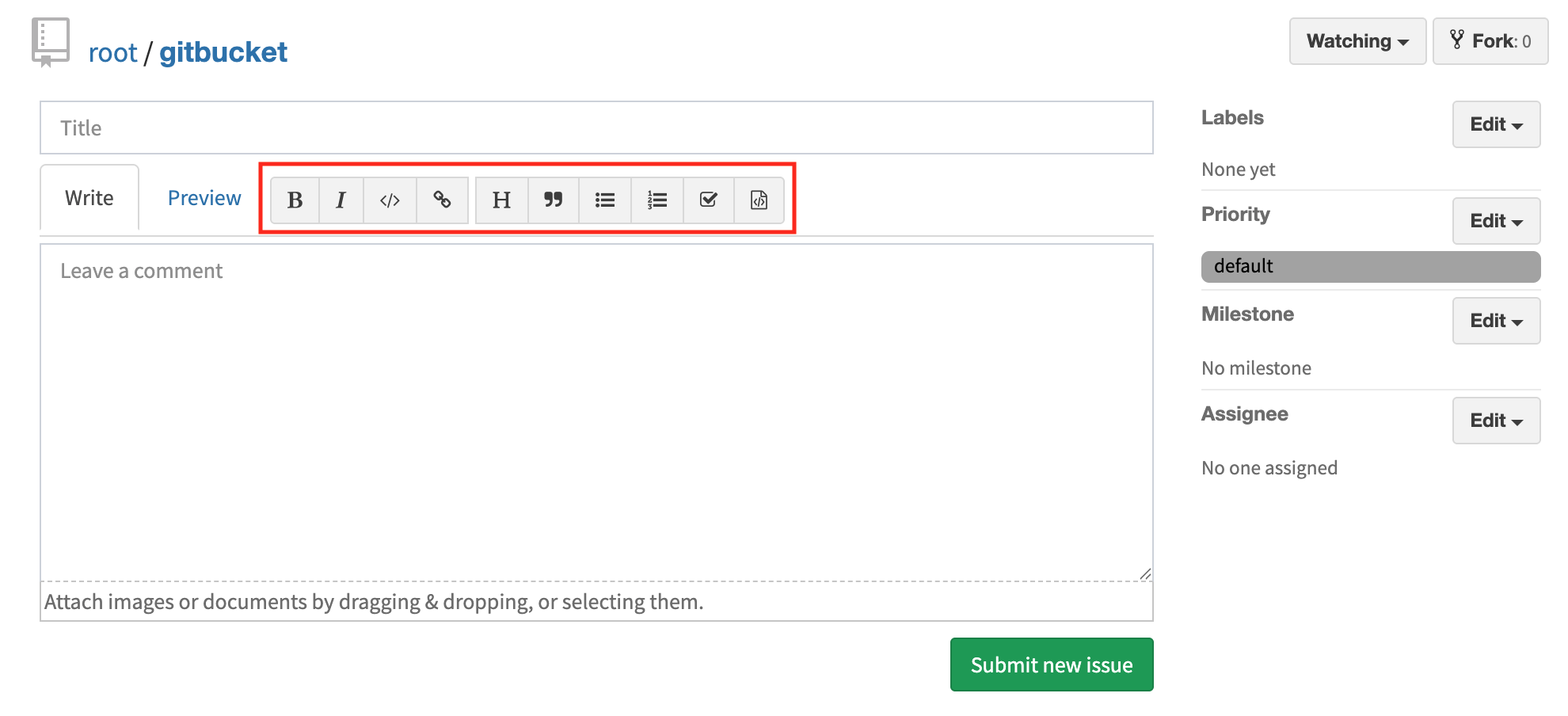The image size is (1568, 716).
Task: Switch to the Preview tab
Action: pyautogui.click(x=204, y=197)
